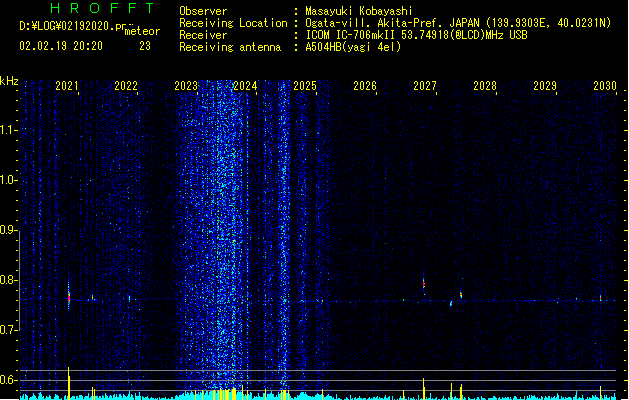Click the 2028 time axis marker
629x400 pixels.
tap(485, 86)
